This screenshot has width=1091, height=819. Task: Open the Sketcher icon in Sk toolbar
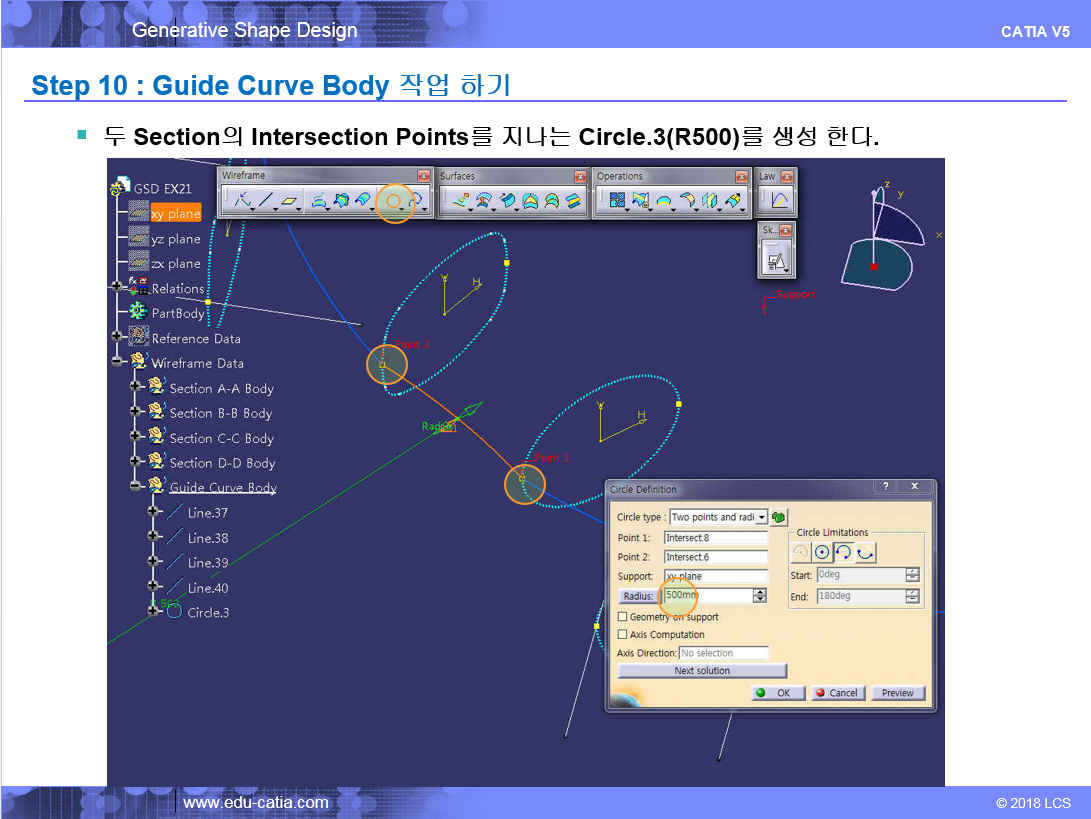(x=776, y=261)
